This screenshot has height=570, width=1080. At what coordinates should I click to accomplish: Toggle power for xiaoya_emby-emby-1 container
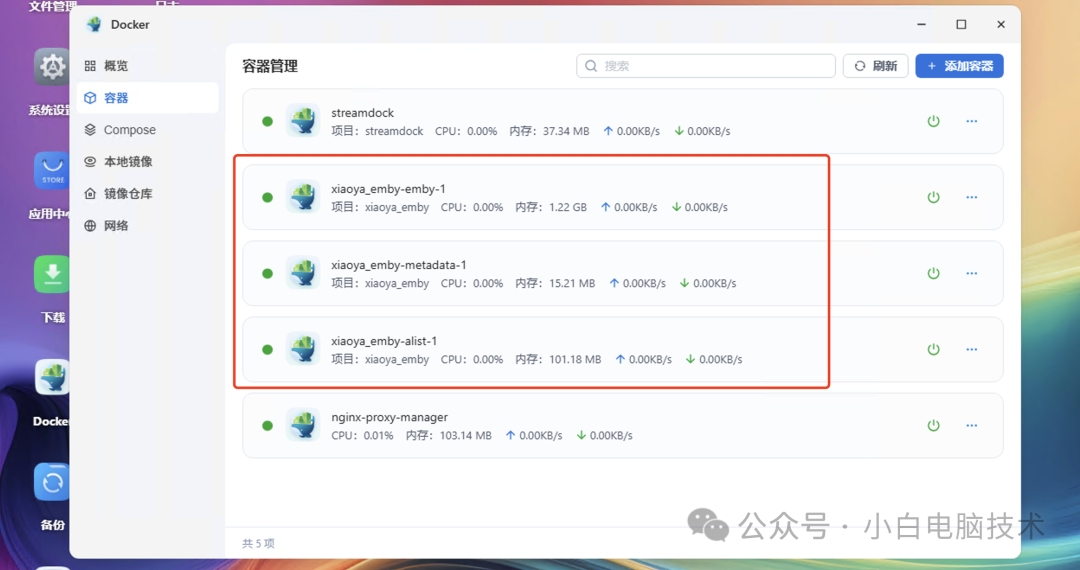[933, 197]
